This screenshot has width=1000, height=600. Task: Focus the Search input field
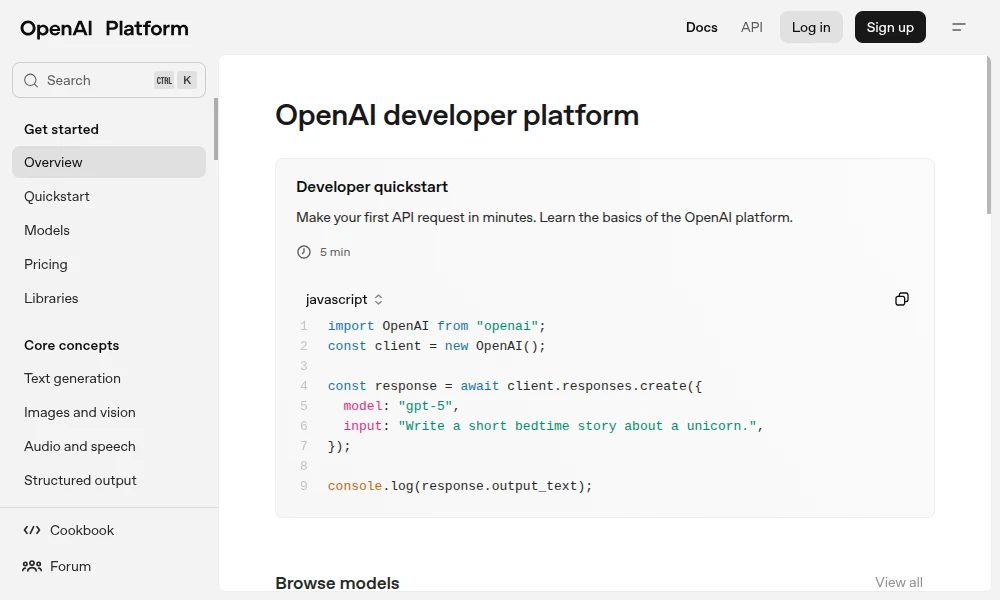point(95,80)
